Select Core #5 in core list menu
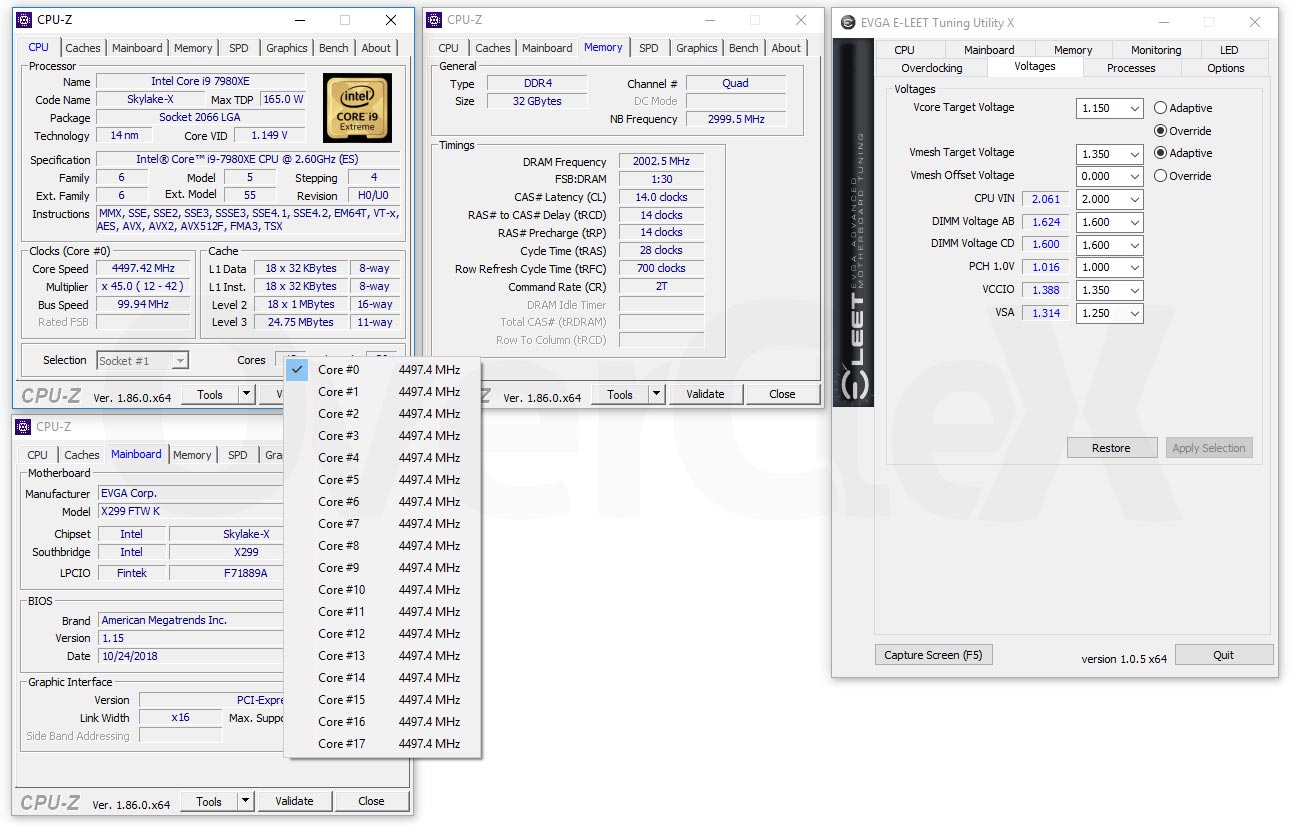The image size is (1292, 825). coord(383,480)
